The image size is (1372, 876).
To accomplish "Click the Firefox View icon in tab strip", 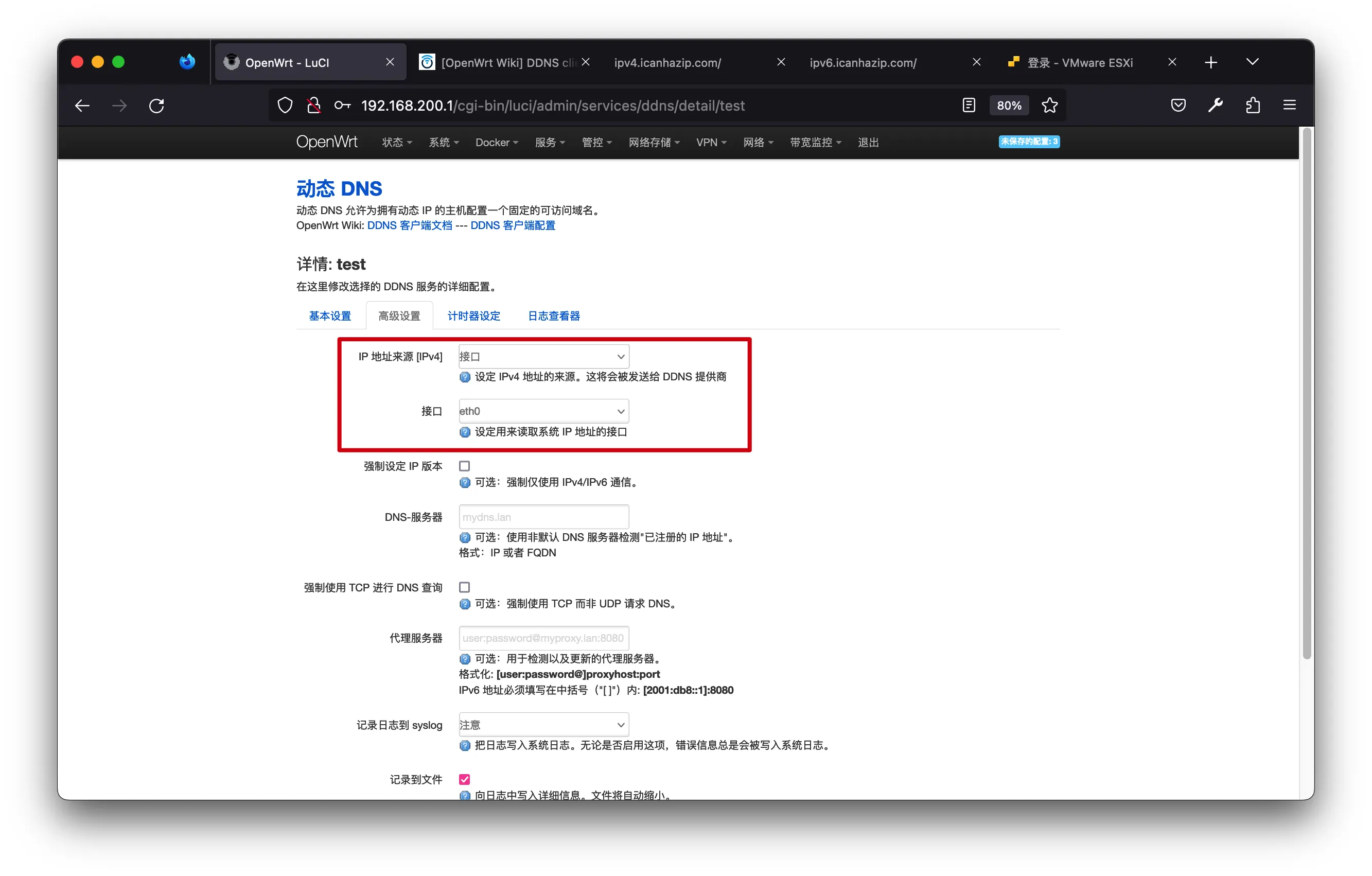I will pos(187,62).
